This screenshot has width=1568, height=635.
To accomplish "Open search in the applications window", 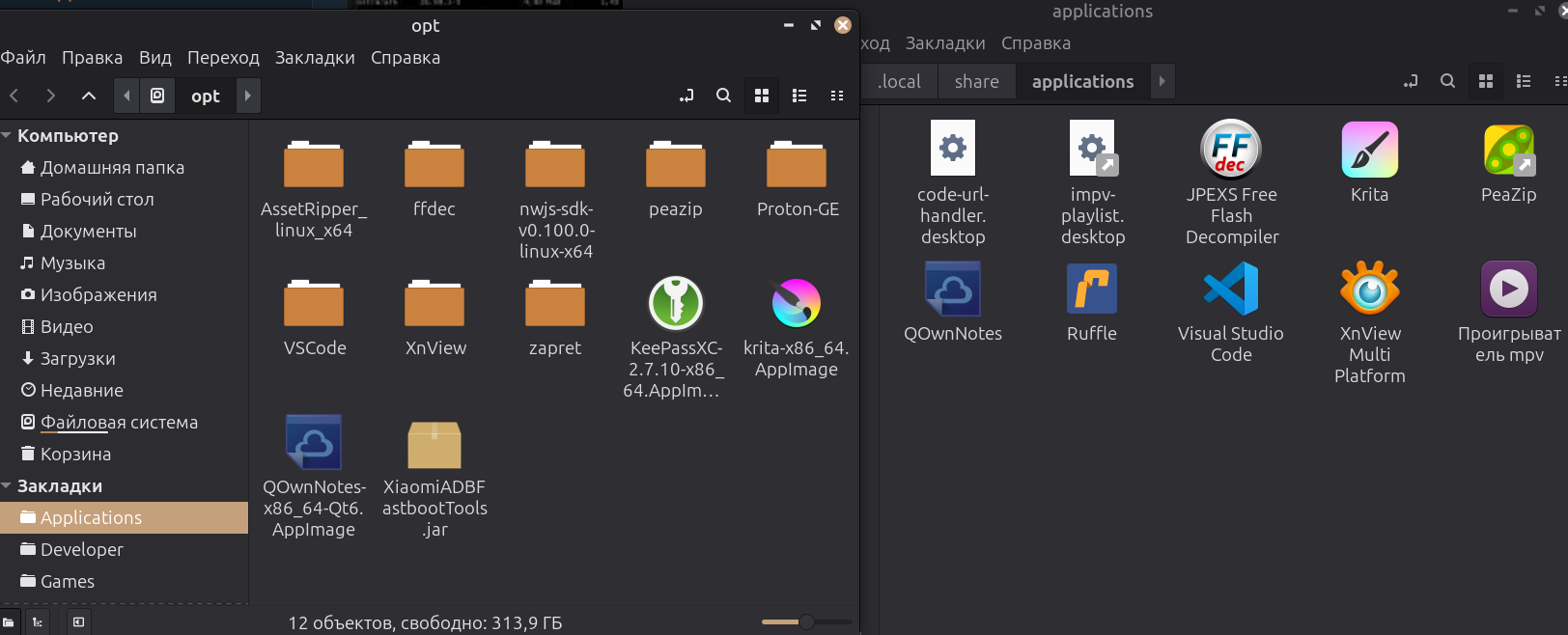I will point(1447,81).
